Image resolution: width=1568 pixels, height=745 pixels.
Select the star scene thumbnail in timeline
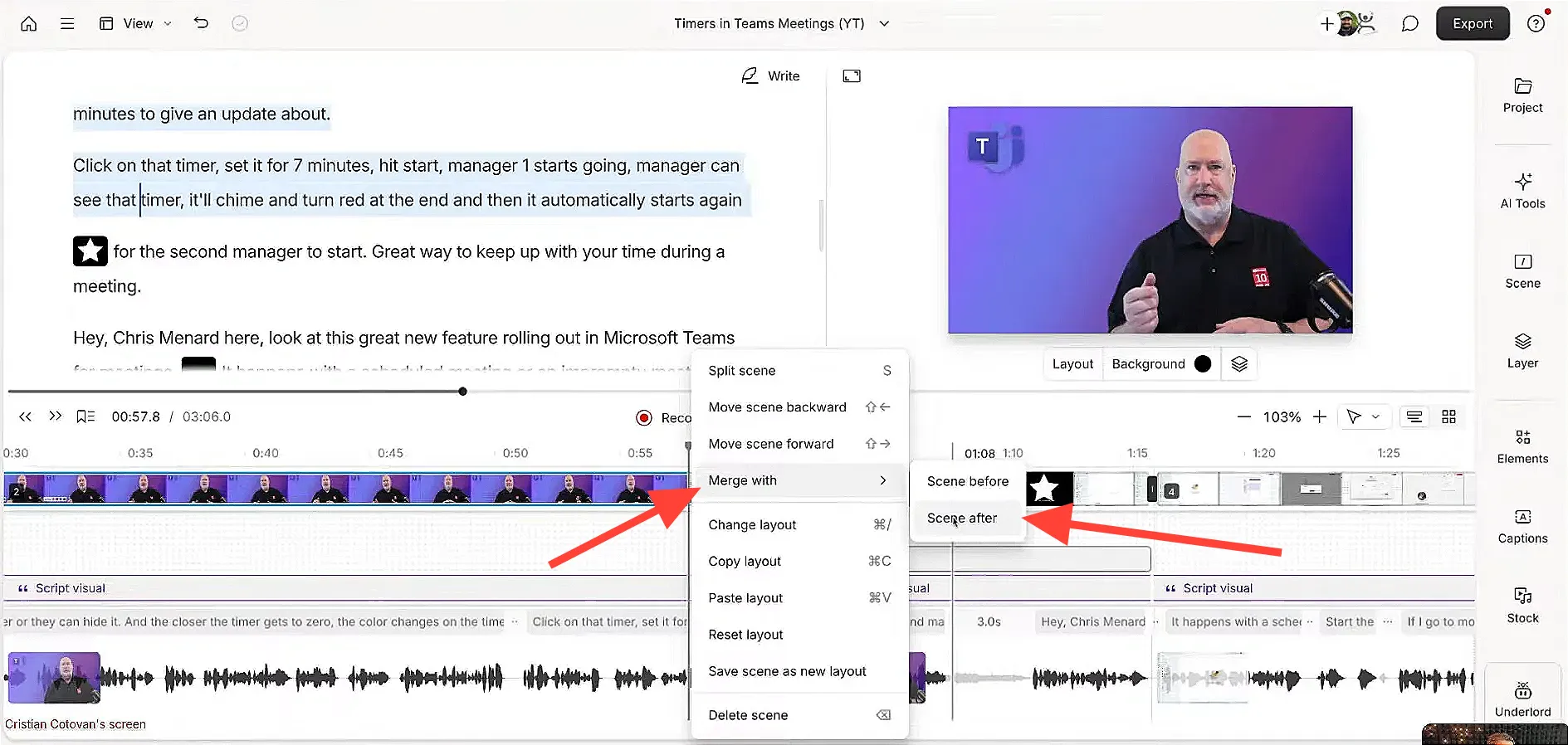pos(1049,489)
